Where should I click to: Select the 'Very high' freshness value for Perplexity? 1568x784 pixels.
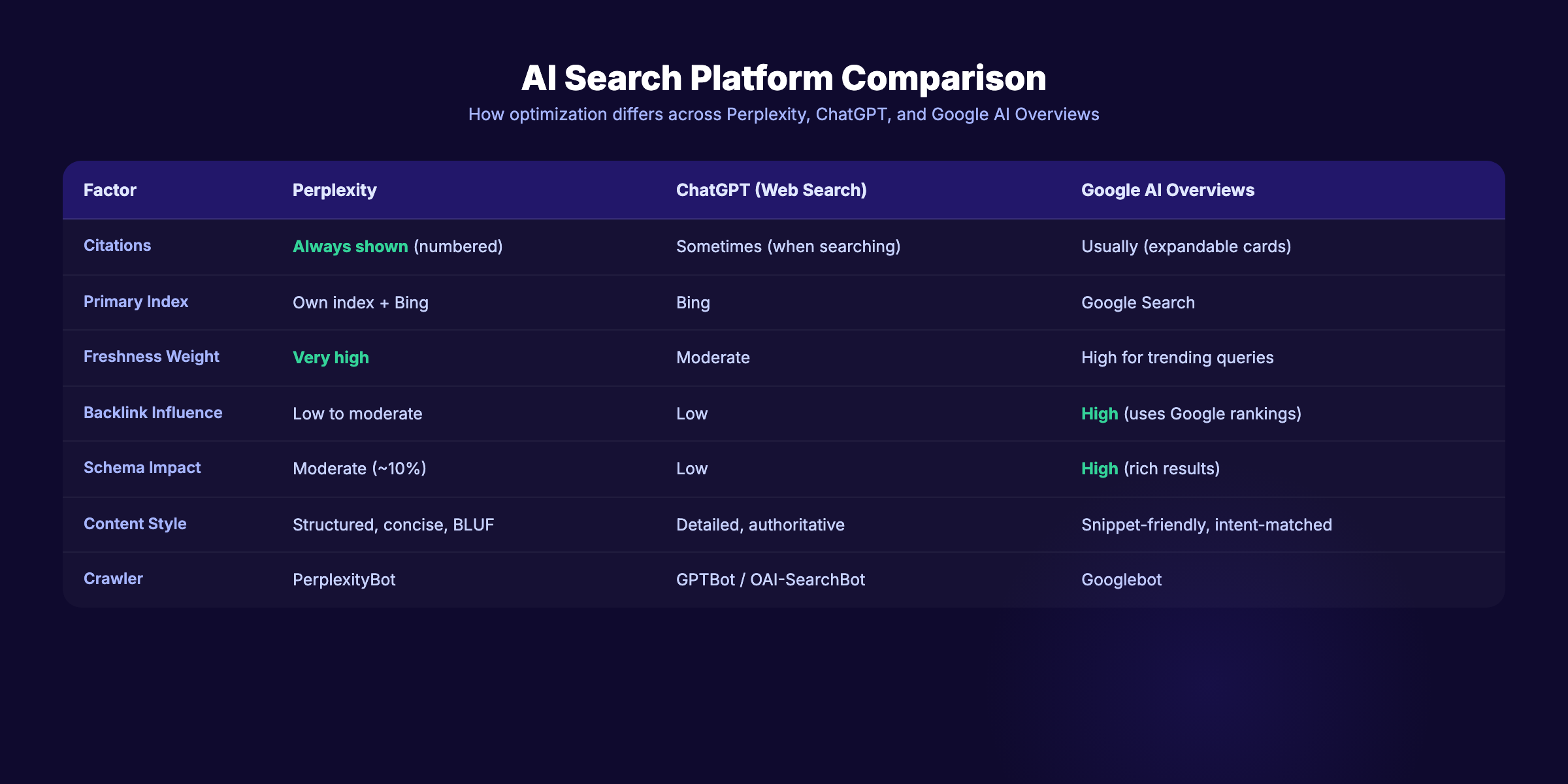[331, 357]
